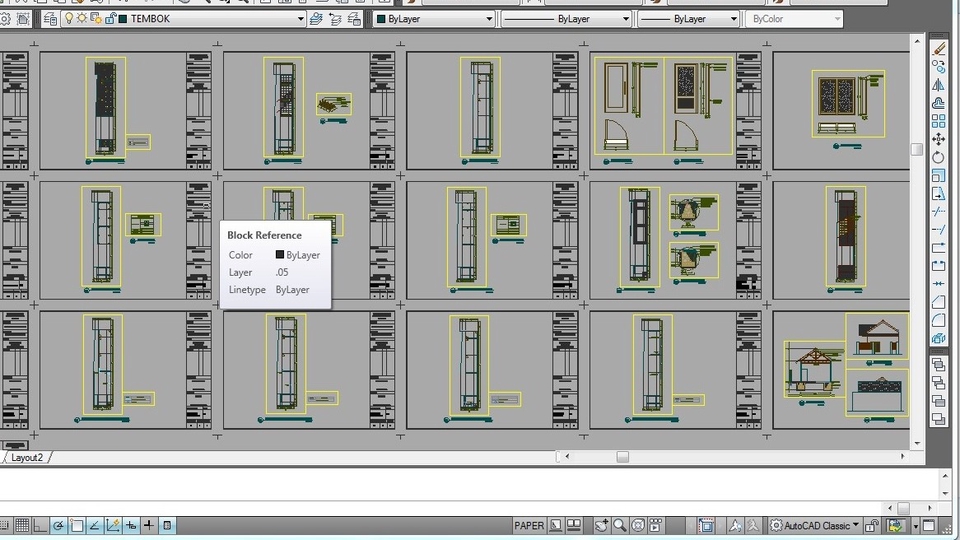Toggle TEMBOK layer lock padlock
Screen dimensions: 960x540
110,18
